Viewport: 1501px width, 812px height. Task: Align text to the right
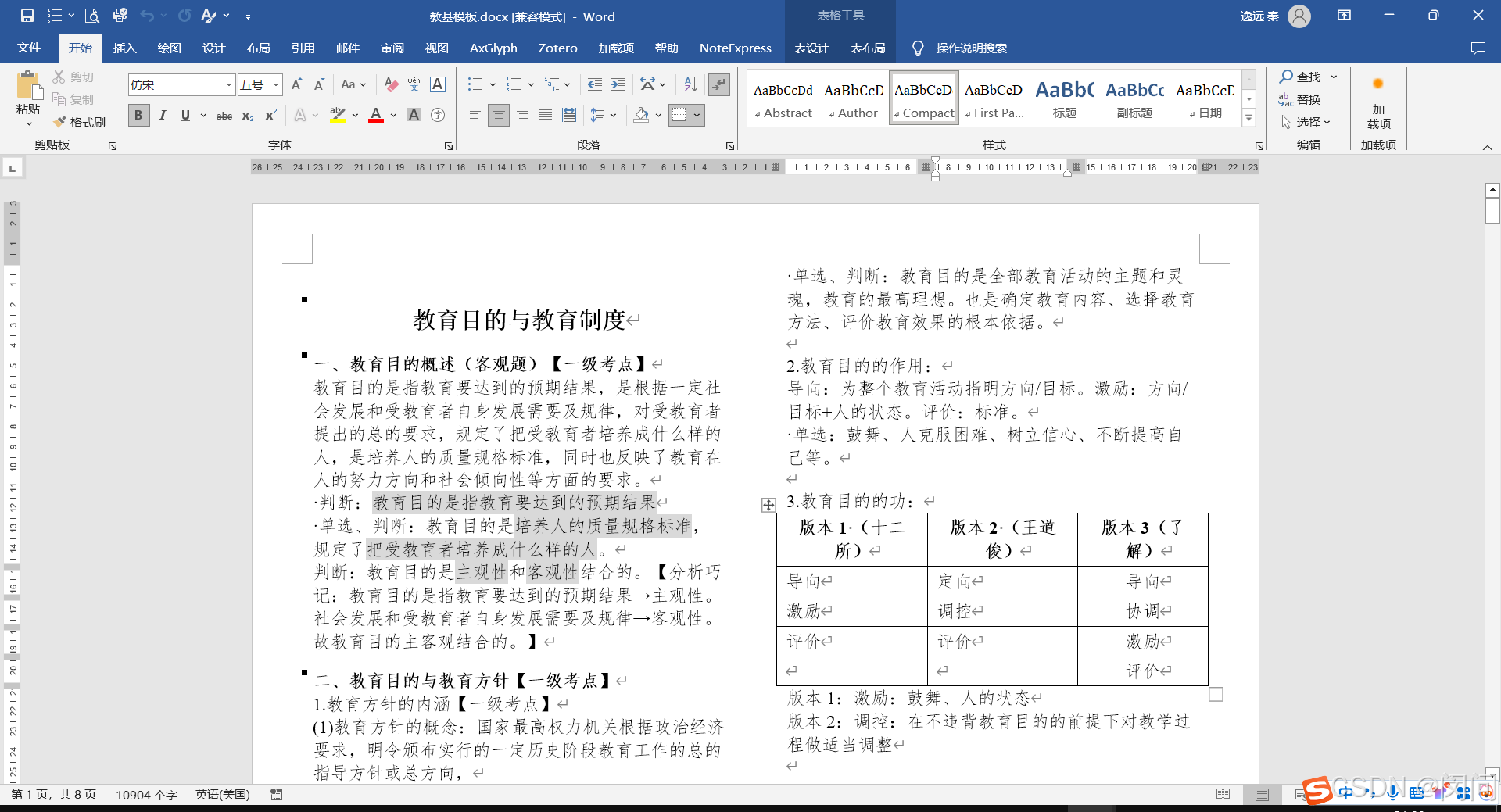click(x=522, y=116)
